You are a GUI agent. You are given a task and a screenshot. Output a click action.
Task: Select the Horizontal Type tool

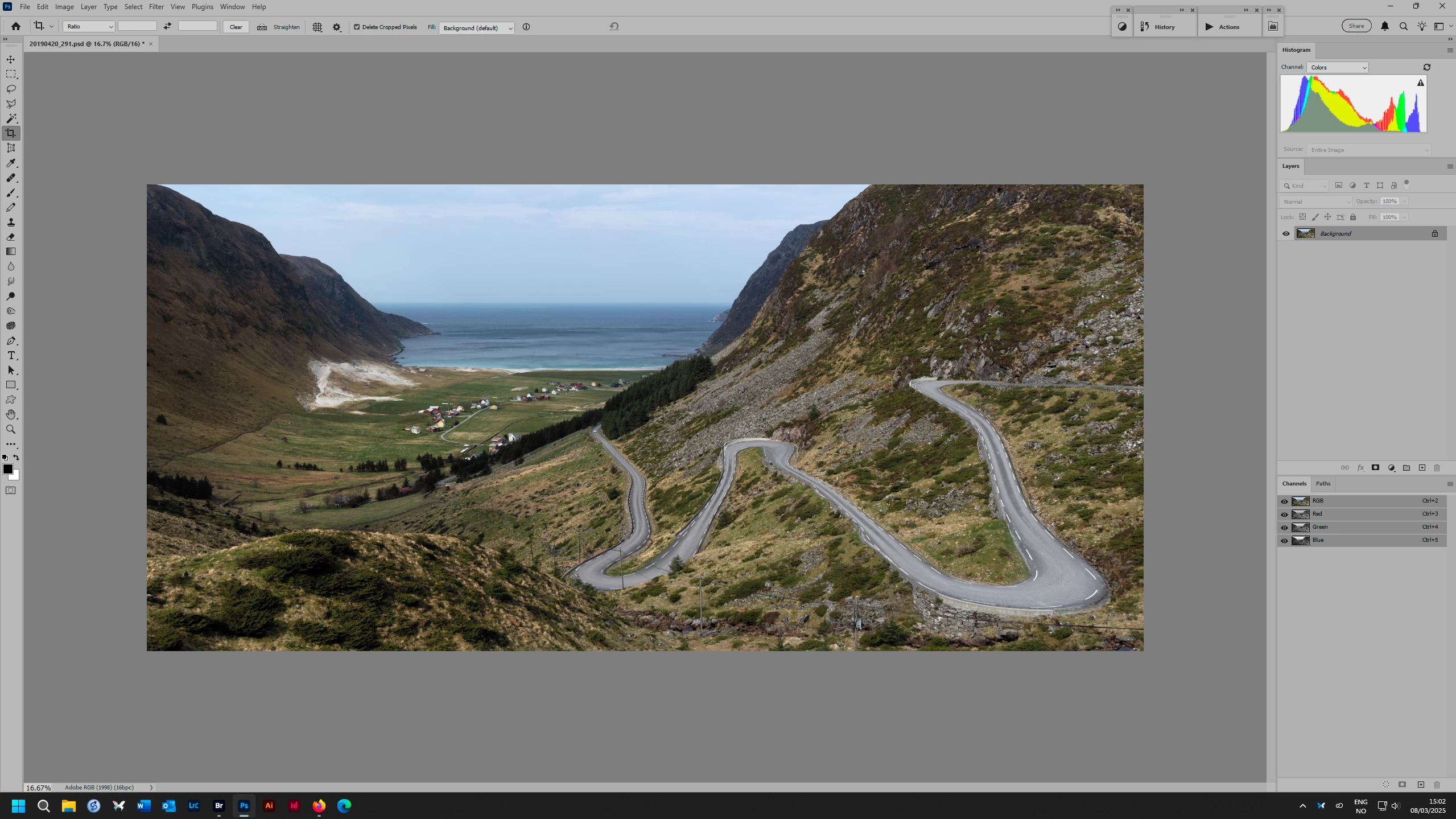click(x=11, y=355)
